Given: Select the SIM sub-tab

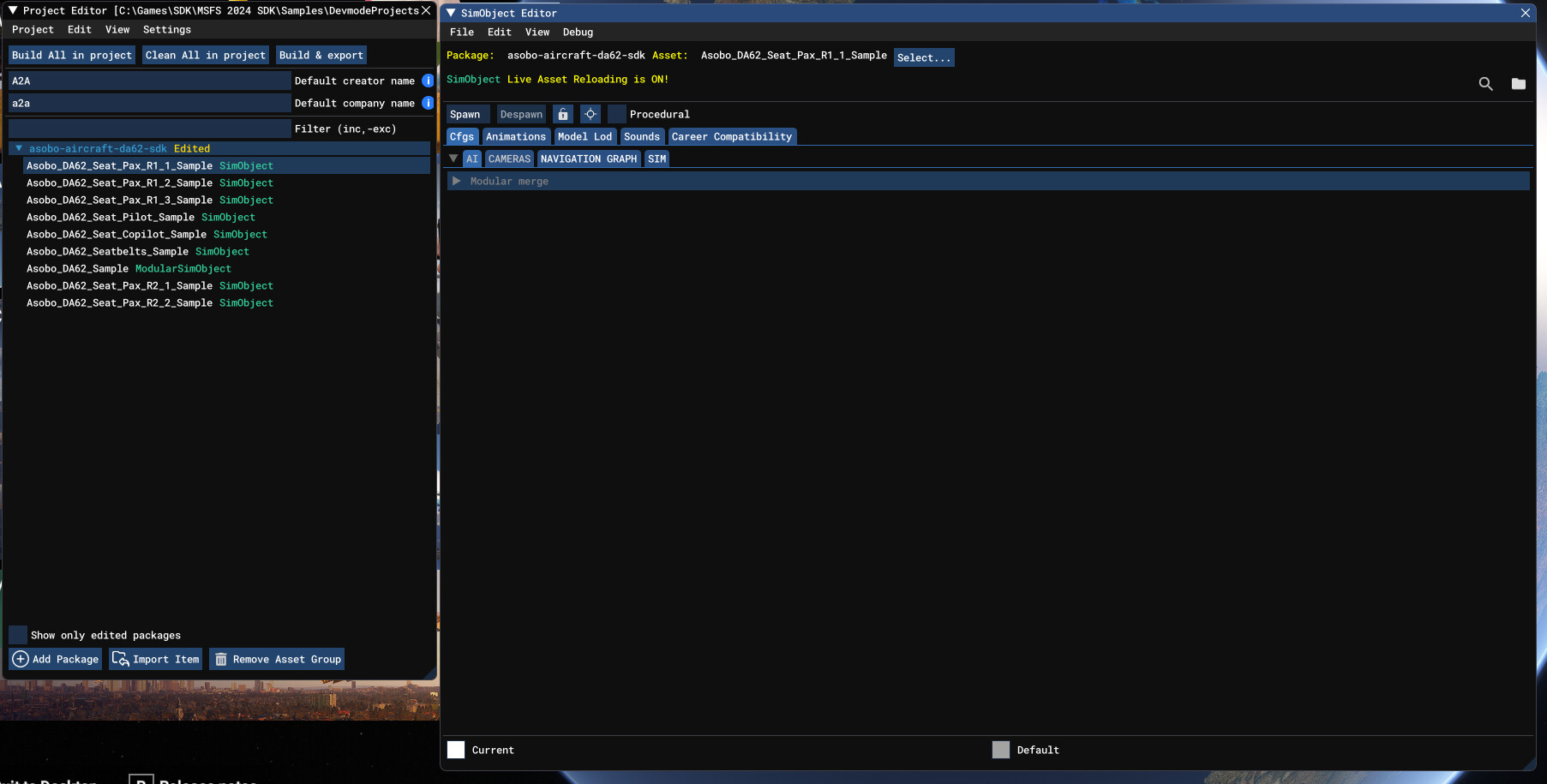Looking at the screenshot, I should coord(657,159).
